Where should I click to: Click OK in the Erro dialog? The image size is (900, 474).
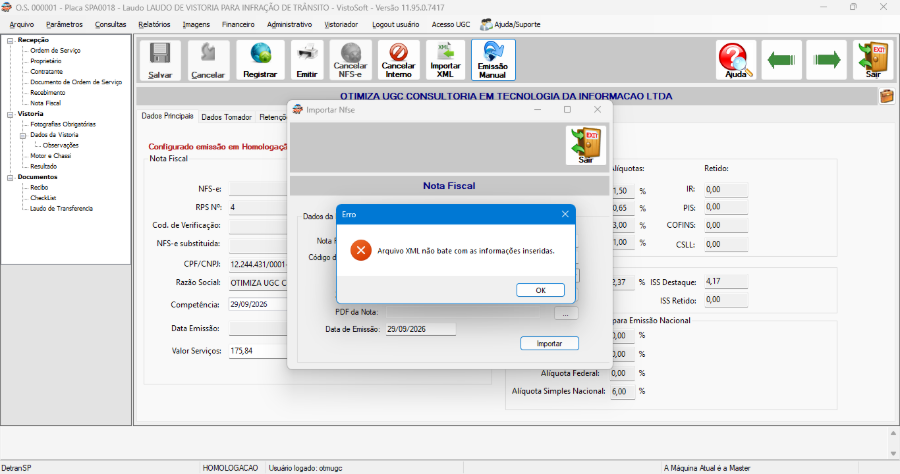[540, 290]
